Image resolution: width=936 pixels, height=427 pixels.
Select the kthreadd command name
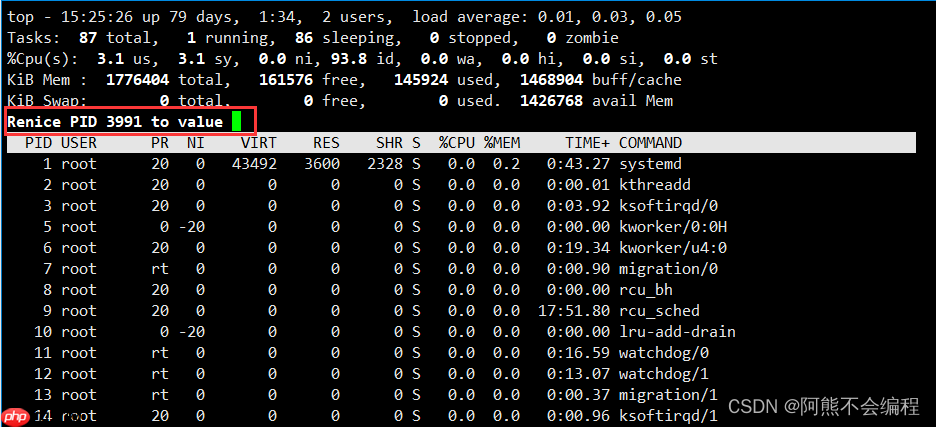pos(655,185)
